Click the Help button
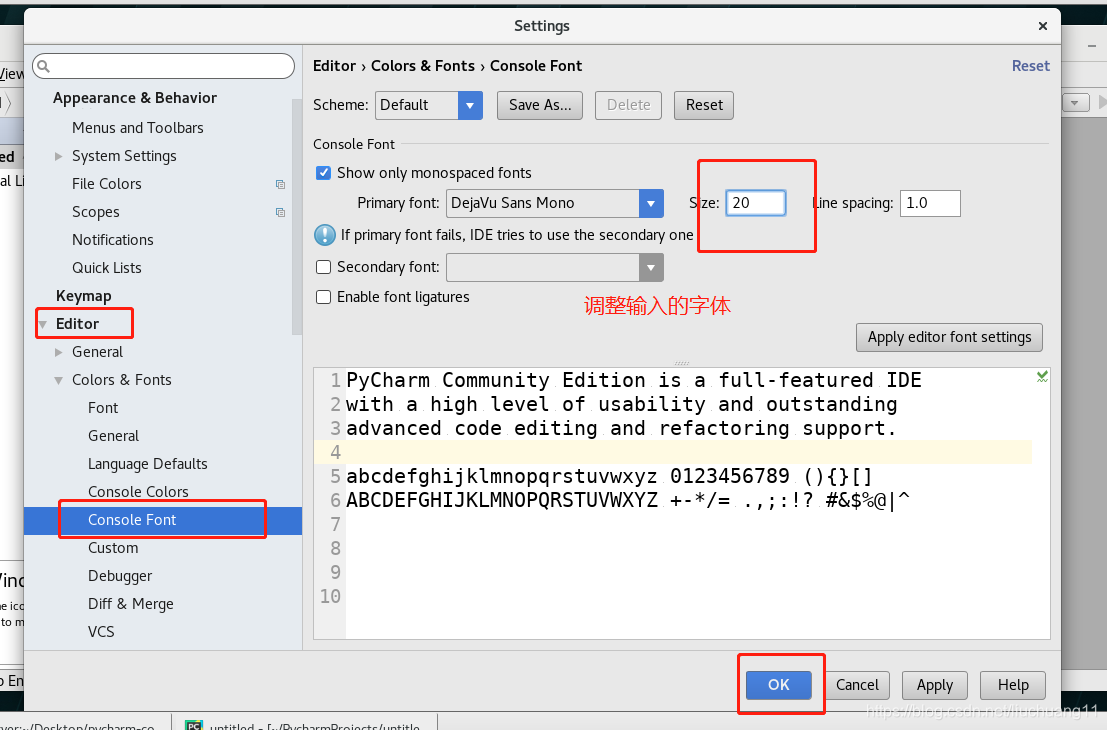This screenshot has height=730, width=1107. click(1013, 686)
